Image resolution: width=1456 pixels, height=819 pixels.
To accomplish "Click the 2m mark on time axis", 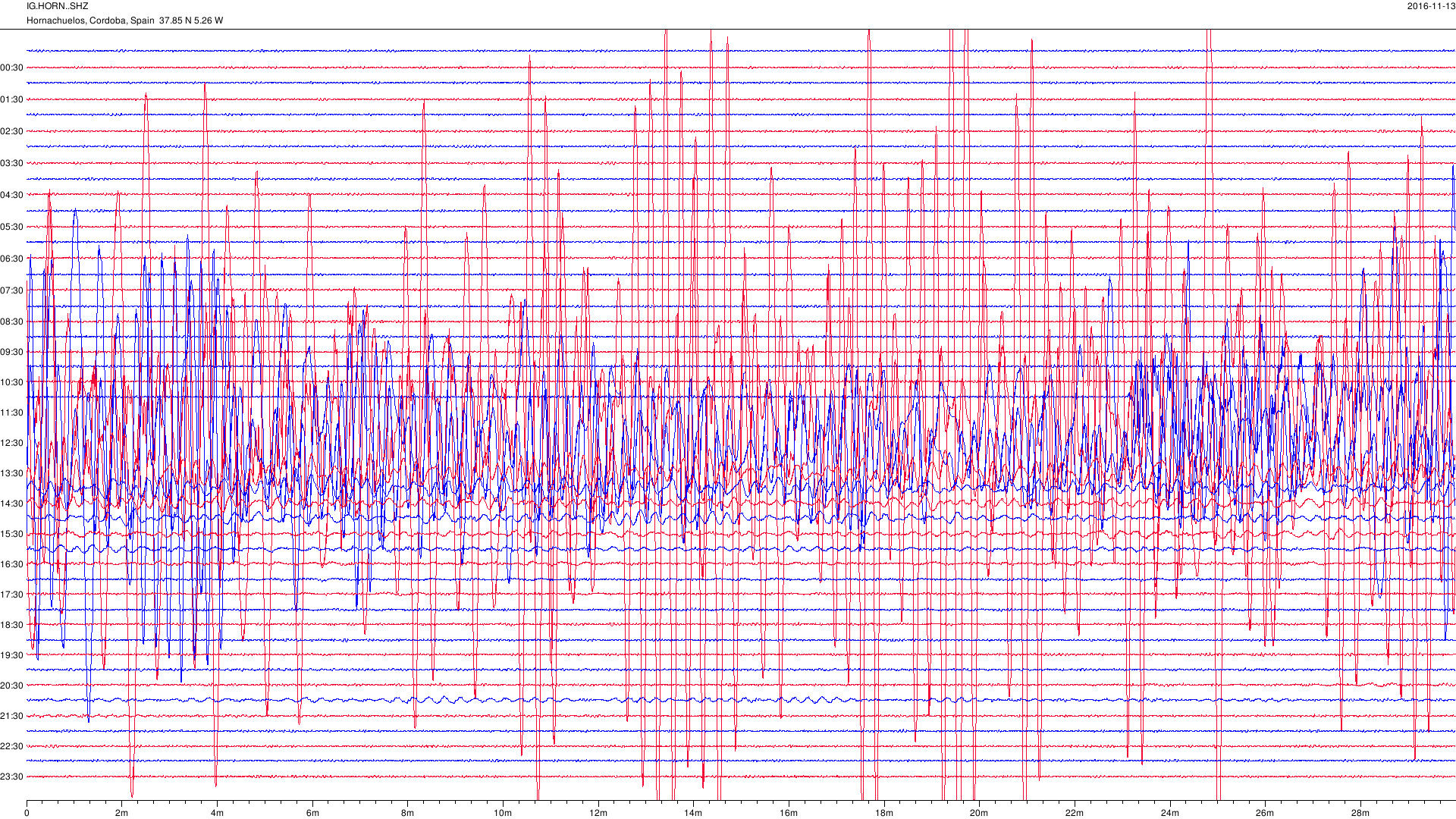I will coord(121,813).
